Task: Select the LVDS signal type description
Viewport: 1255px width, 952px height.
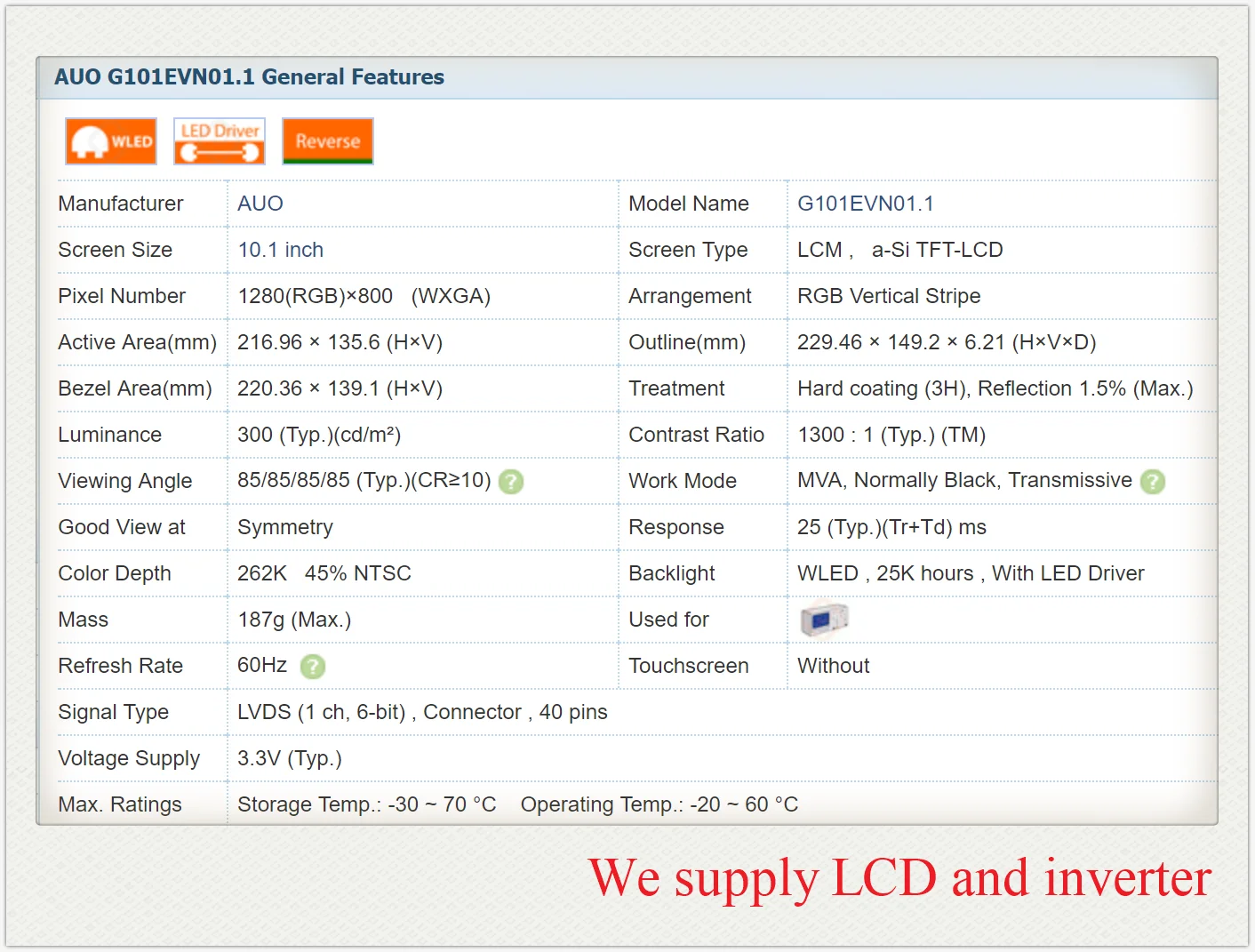Action: click(x=422, y=712)
